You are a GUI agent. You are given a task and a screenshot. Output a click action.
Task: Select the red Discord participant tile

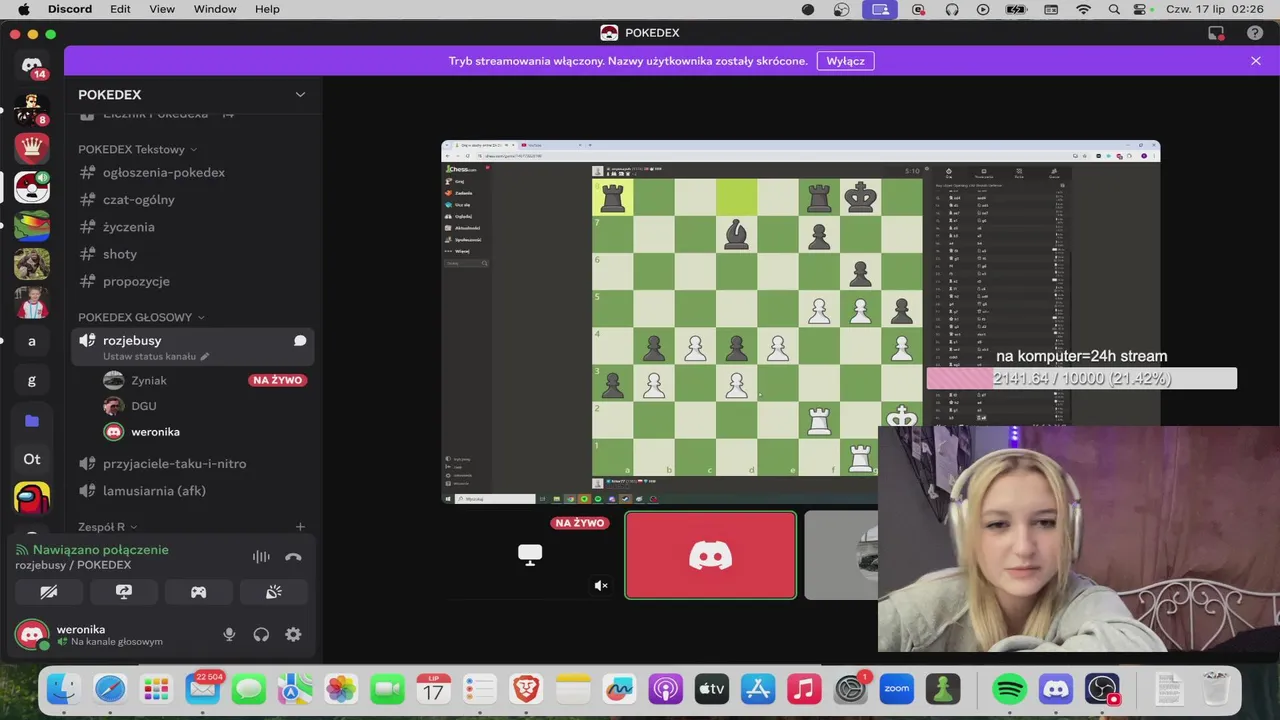pyautogui.click(x=711, y=555)
